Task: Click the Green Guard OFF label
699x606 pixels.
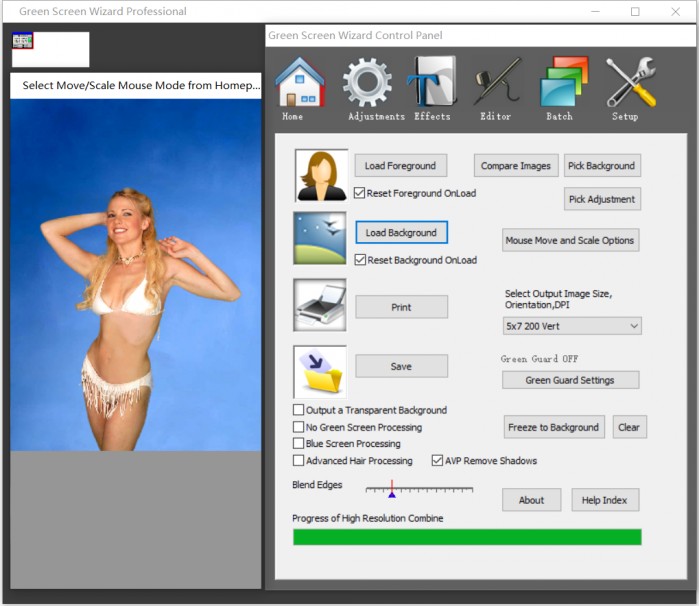Action: [539, 359]
